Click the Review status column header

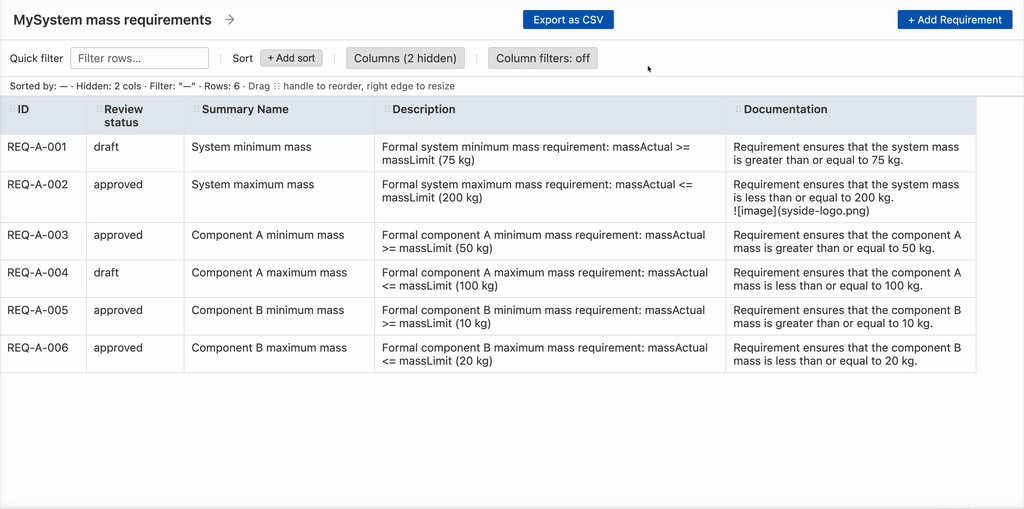tap(135, 116)
